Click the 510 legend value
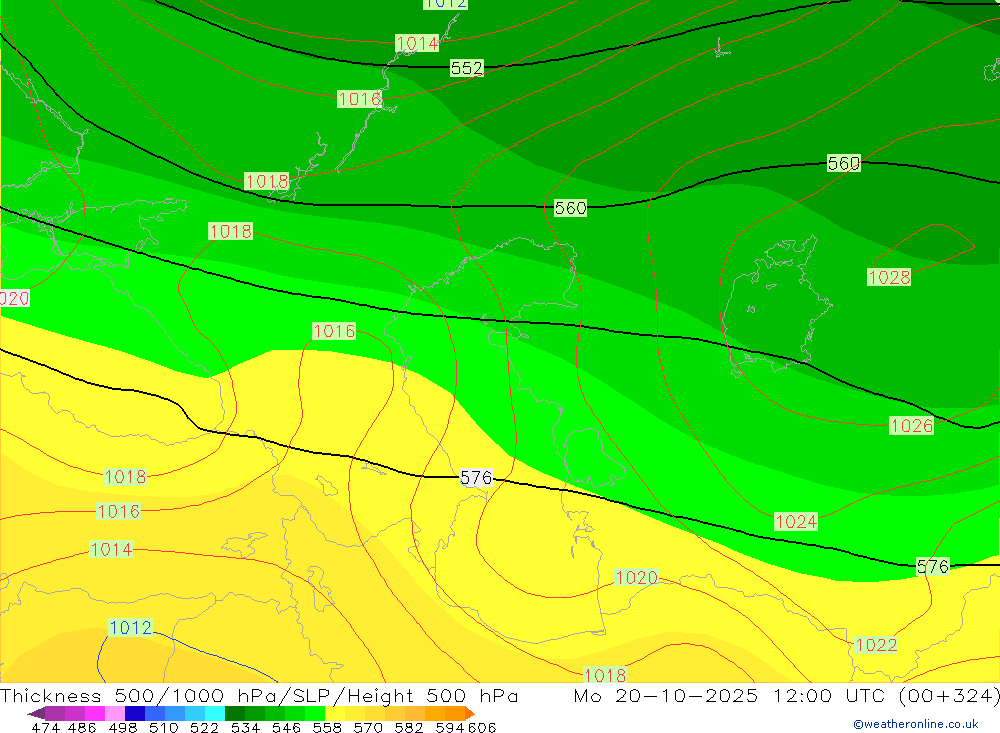The width and height of the screenshot is (1000, 733). [x=163, y=727]
